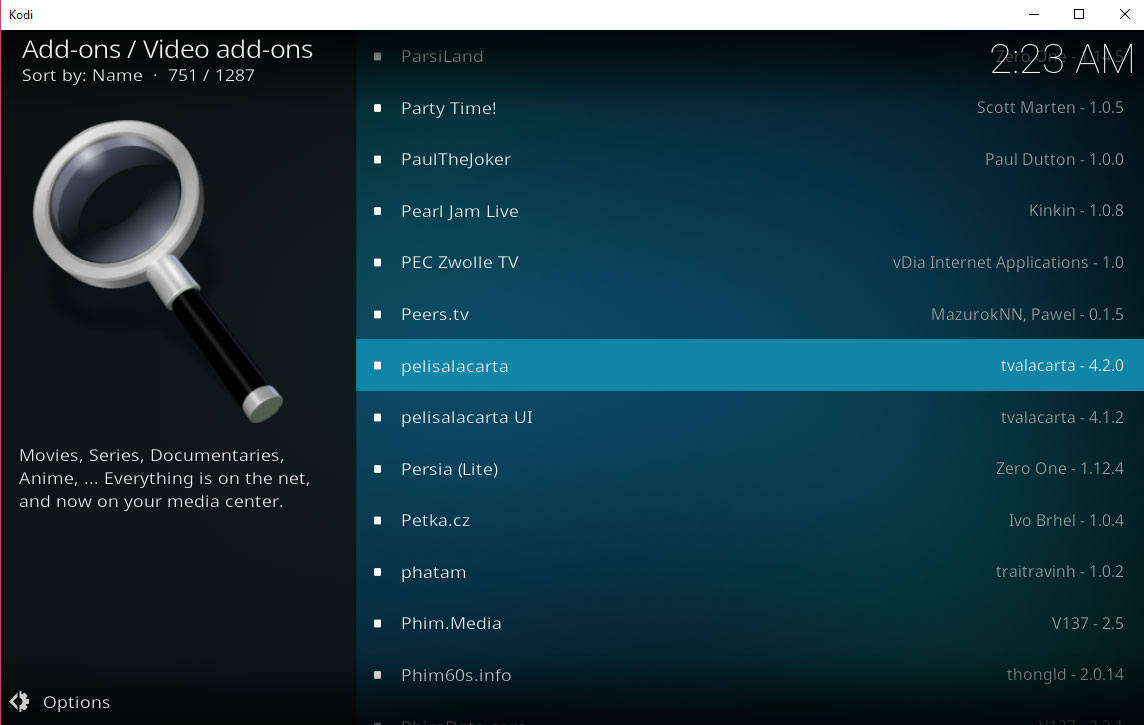The width and height of the screenshot is (1144, 725).
Task: Click the bullet icon beside Phim.Media
Action: [x=377, y=624]
